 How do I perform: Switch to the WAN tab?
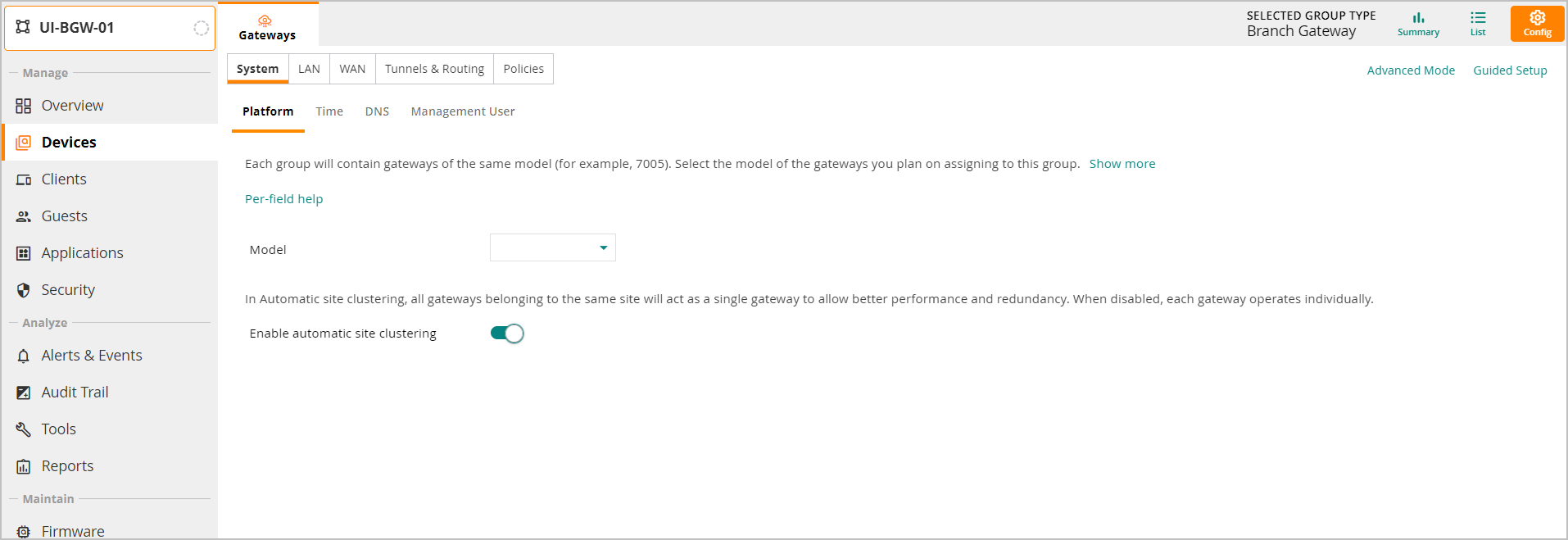[x=352, y=69]
